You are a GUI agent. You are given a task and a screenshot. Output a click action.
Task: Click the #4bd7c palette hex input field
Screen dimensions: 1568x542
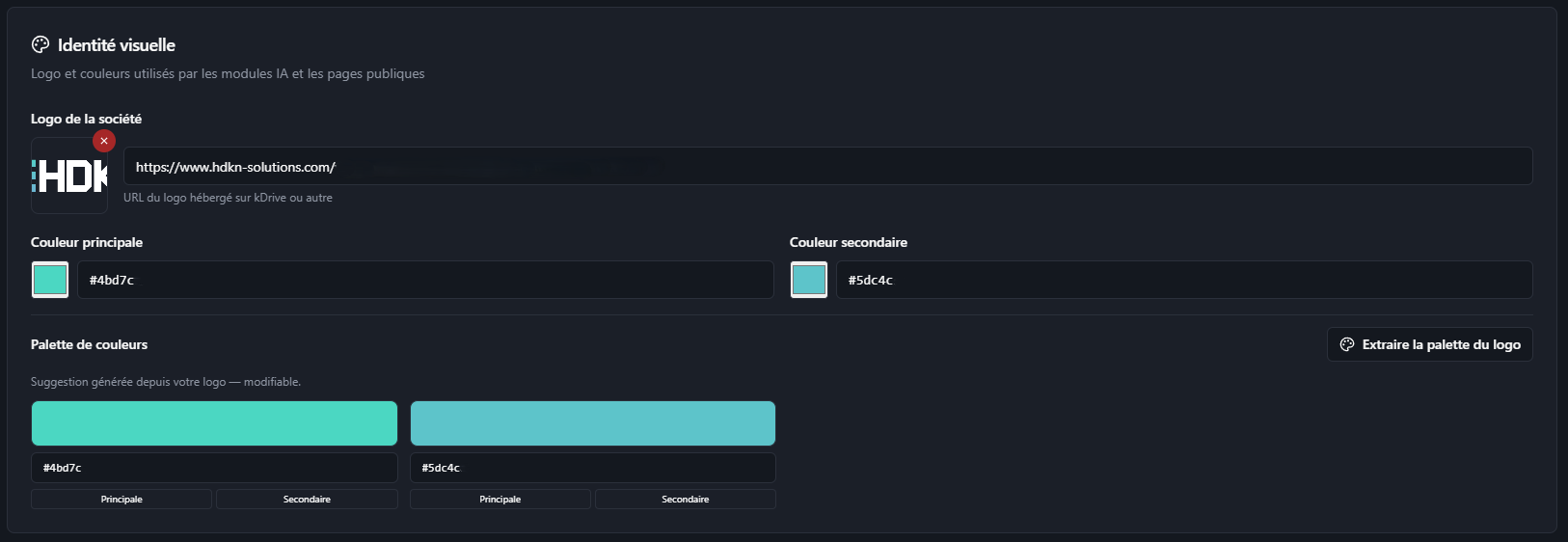point(214,468)
